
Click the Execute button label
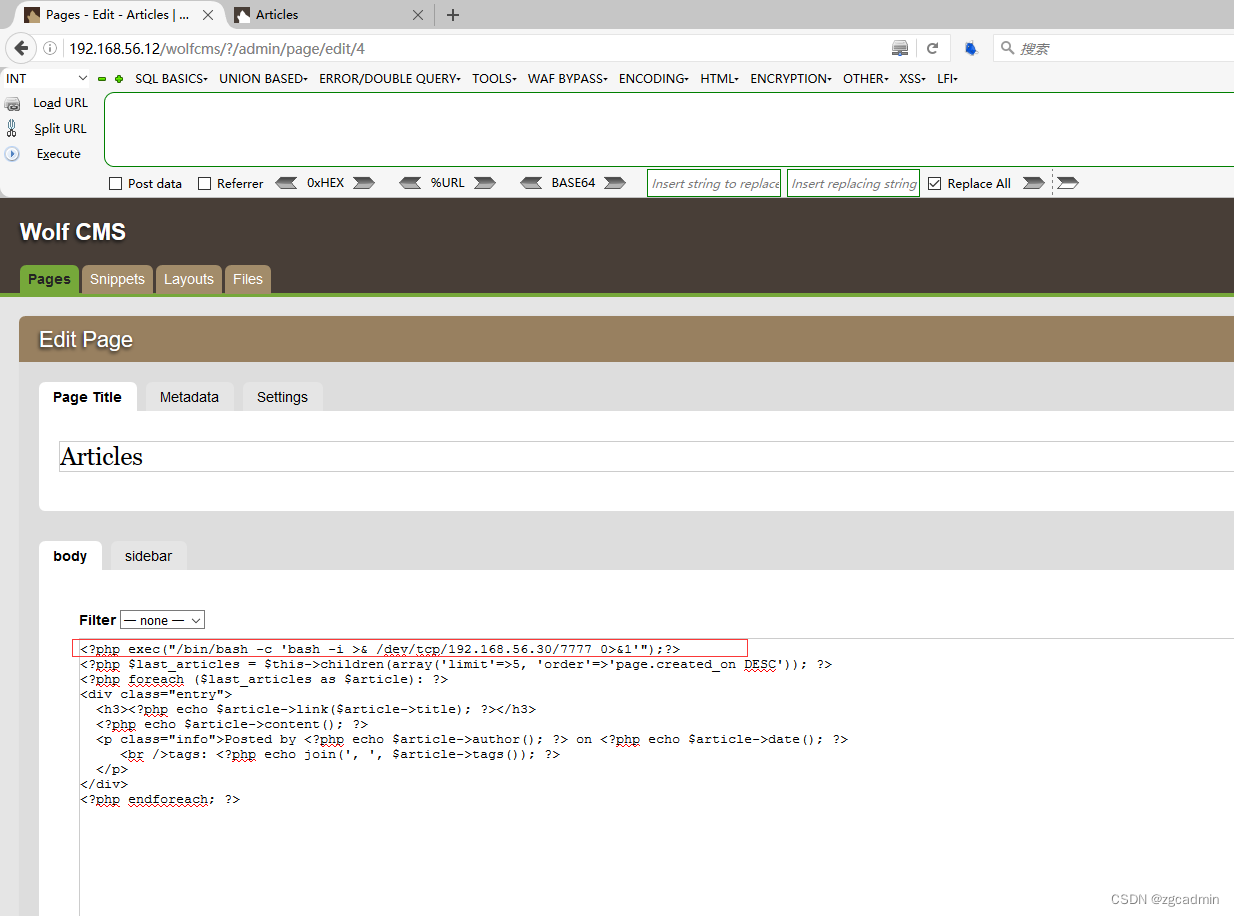[x=59, y=154]
